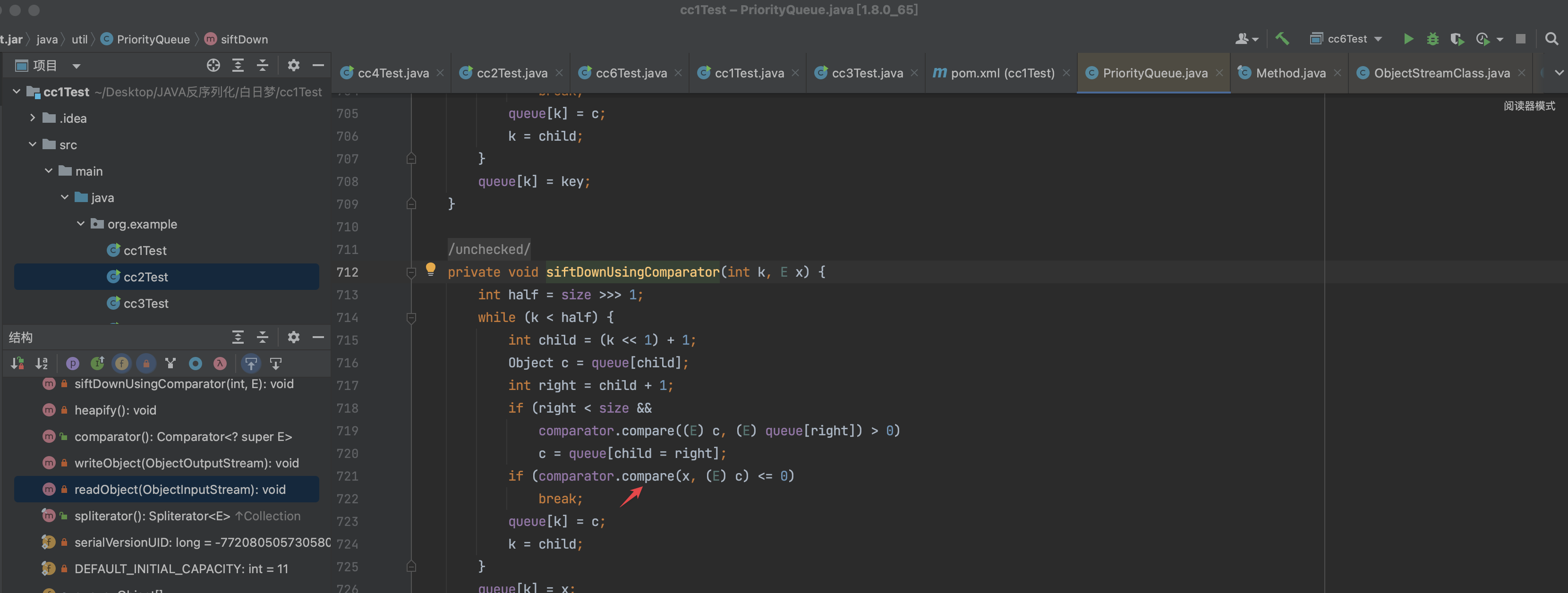The width and height of the screenshot is (1568, 593).
Task: Click the util breadcrumb
Action: 80,39
